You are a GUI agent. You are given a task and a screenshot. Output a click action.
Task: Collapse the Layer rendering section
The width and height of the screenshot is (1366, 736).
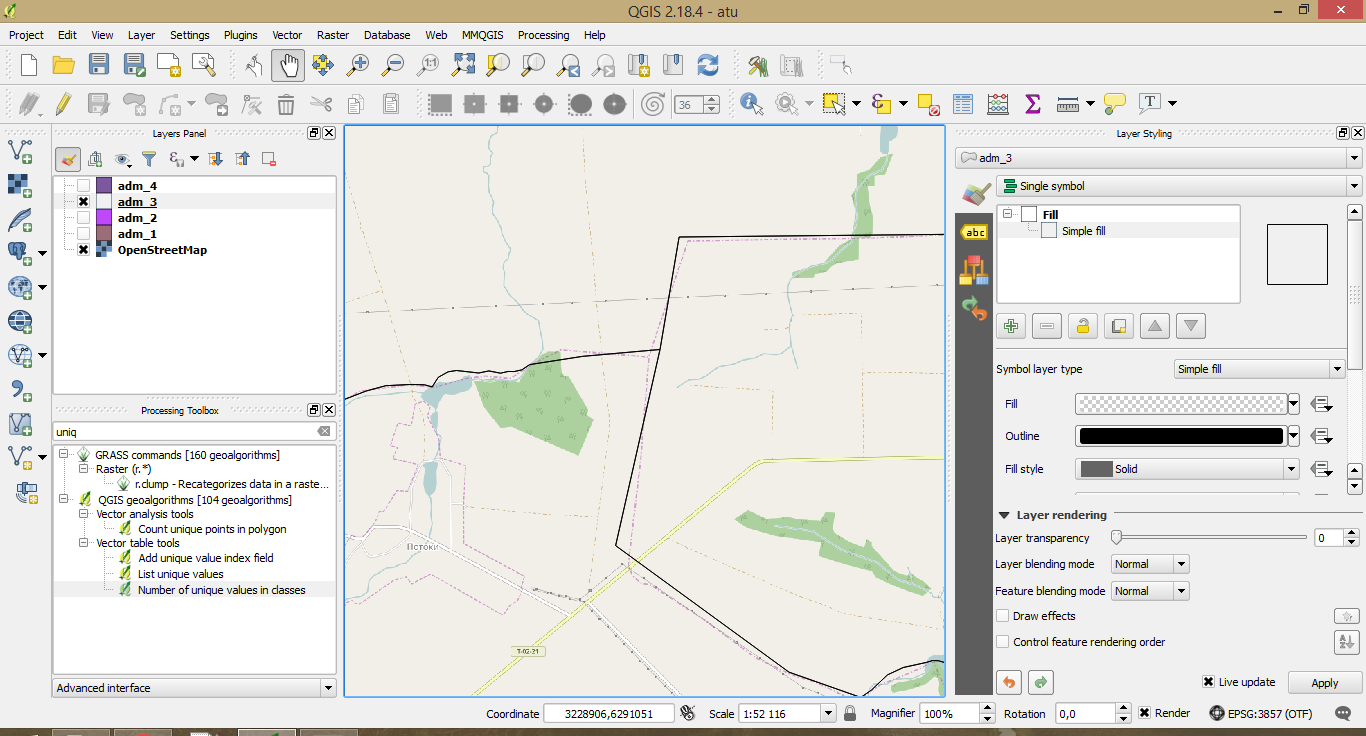pyautogui.click(x=1004, y=515)
